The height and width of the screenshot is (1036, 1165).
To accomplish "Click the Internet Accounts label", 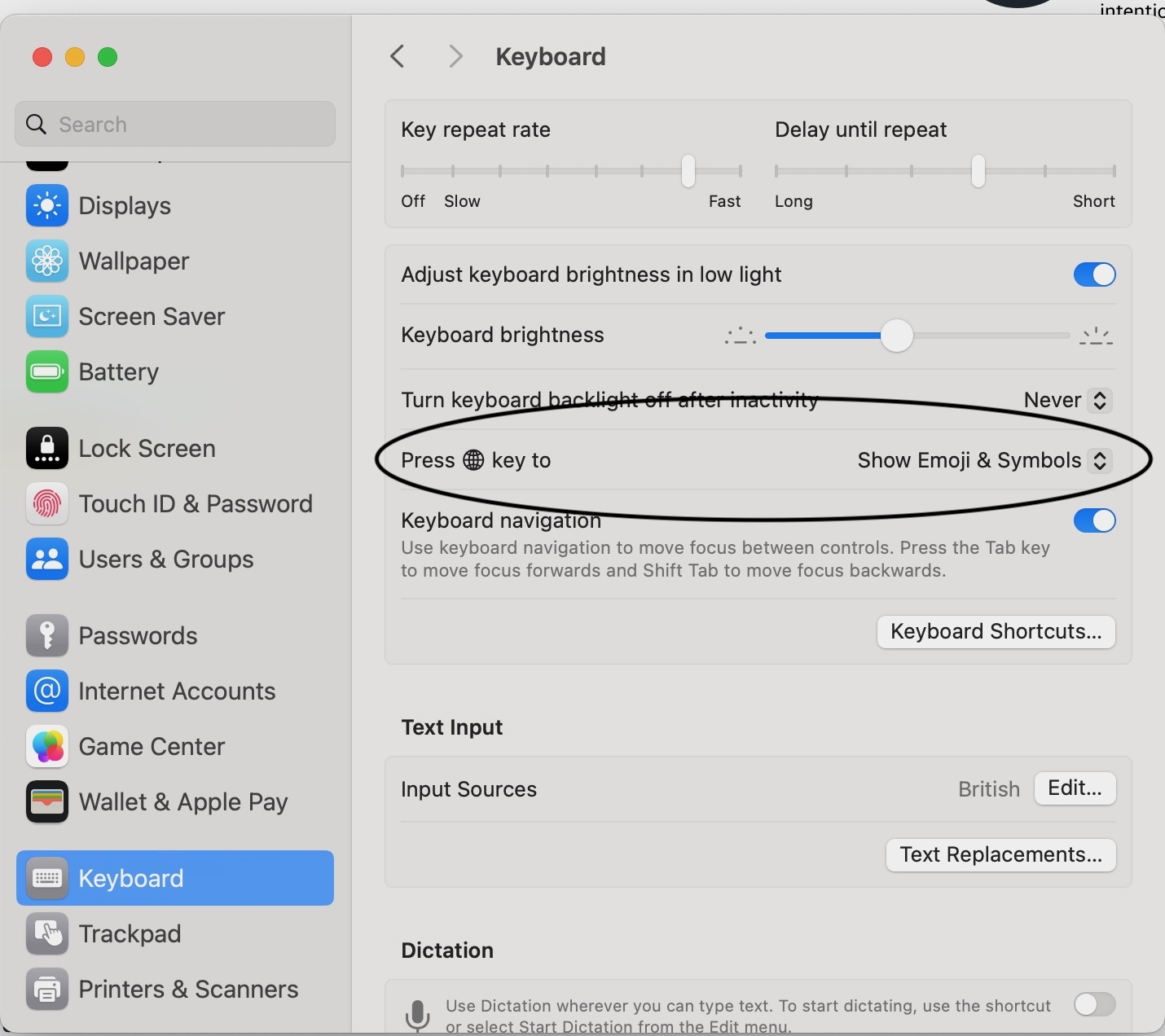I will (x=177, y=691).
